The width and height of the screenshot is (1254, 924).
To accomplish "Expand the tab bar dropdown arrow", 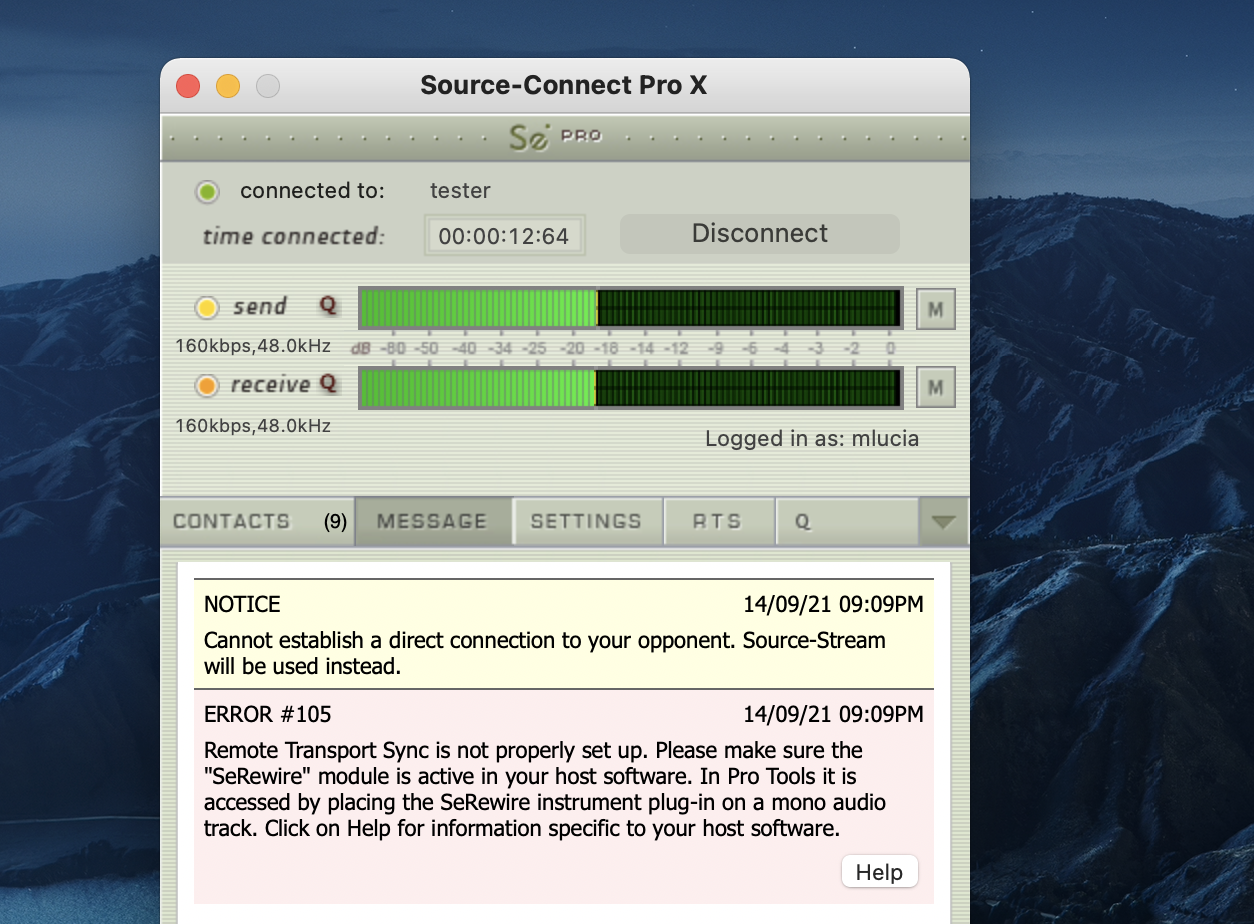I will point(943,522).
